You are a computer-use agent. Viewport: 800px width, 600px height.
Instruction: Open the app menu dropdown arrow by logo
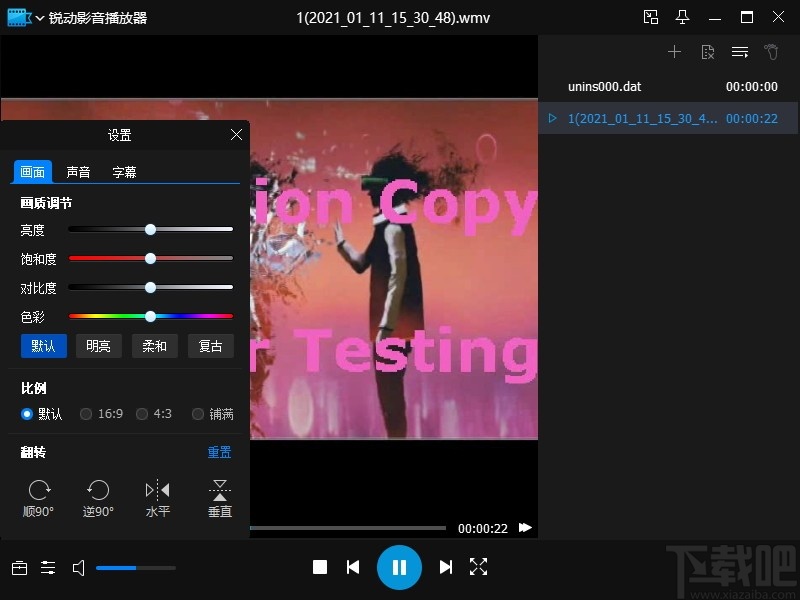click(40, 18)
